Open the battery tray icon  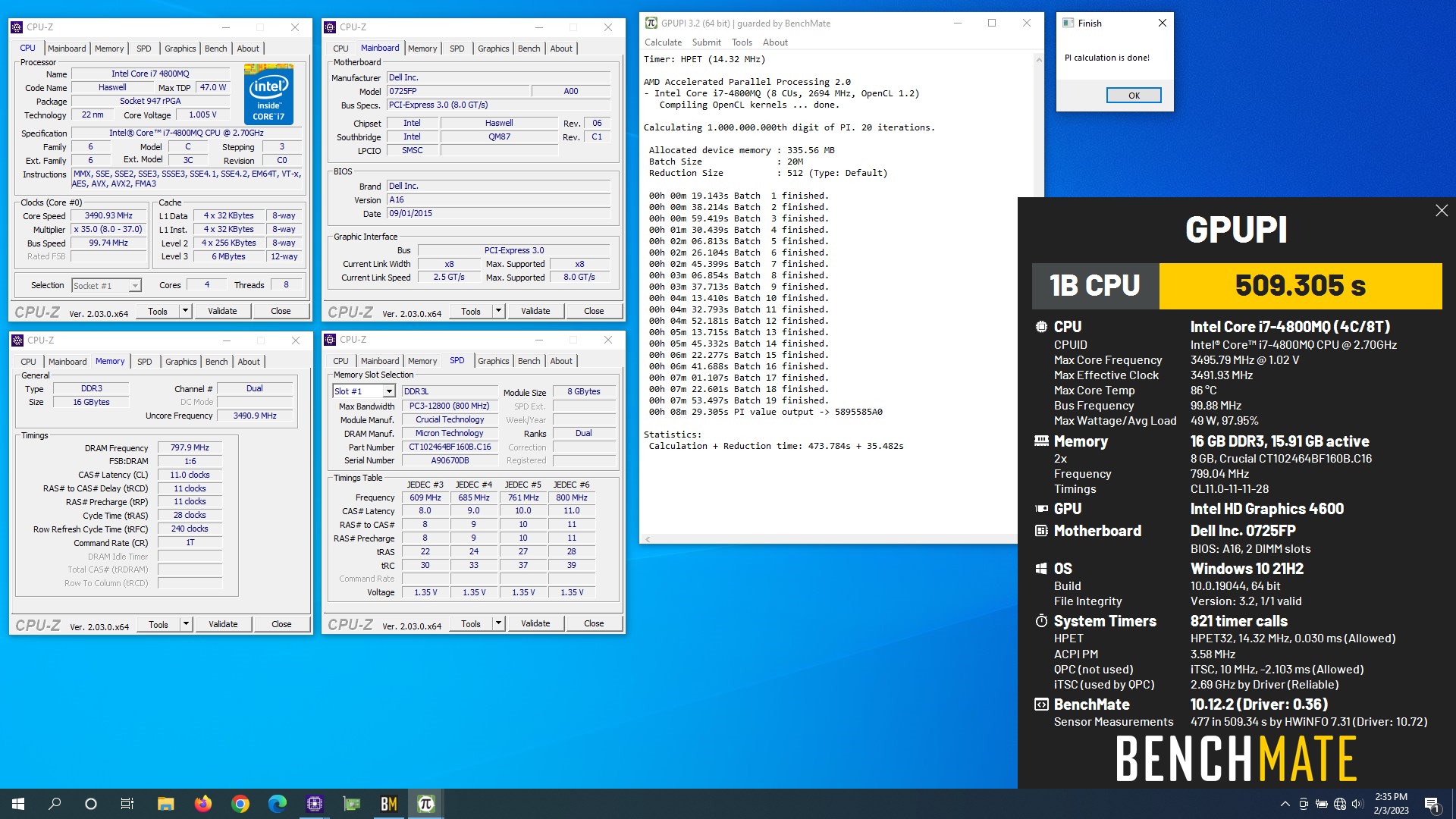pos(1321,804)
